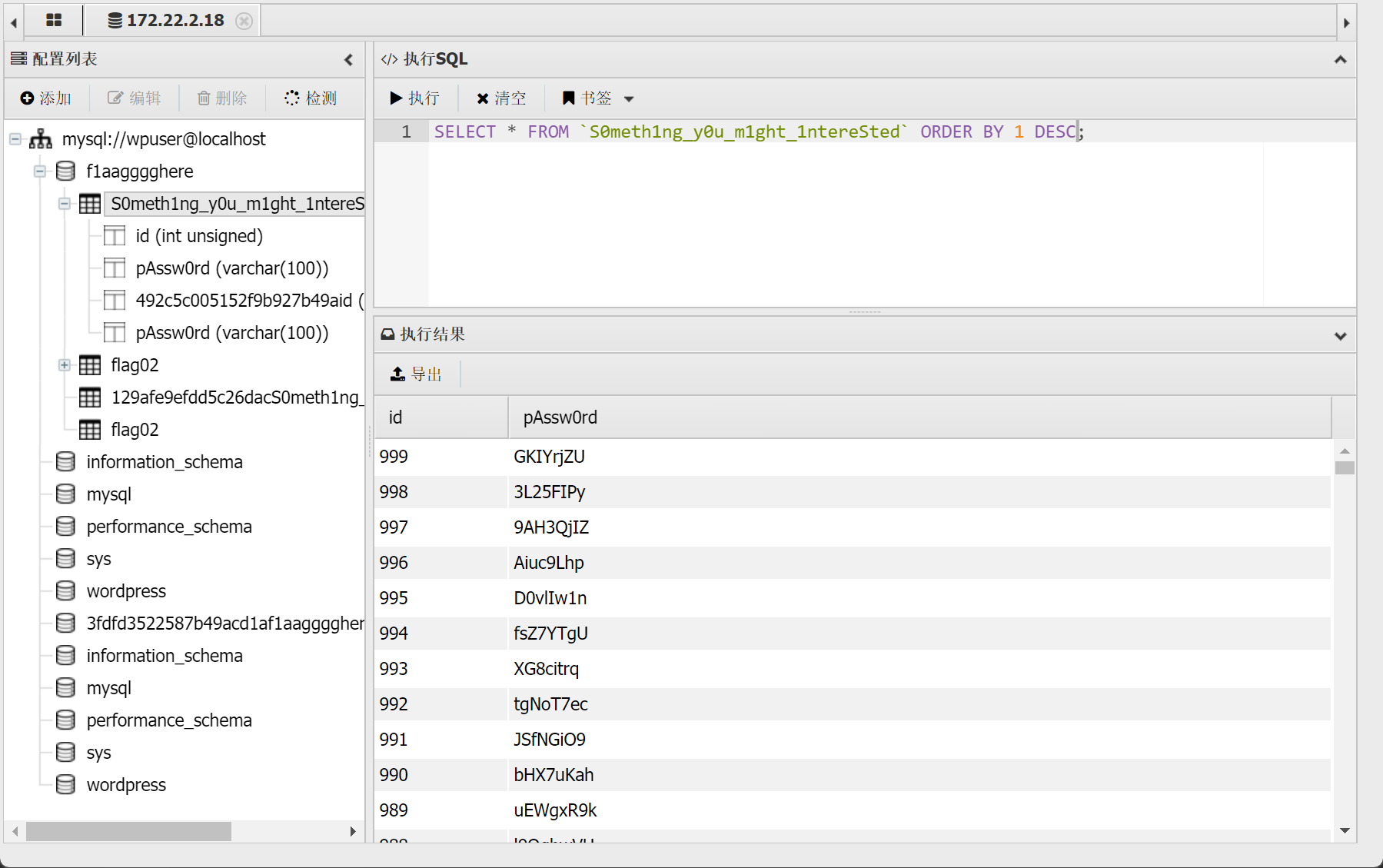The height and width of the screenshot is (868, 1383).
Task: Open the second mysql database
Action: 108,688
